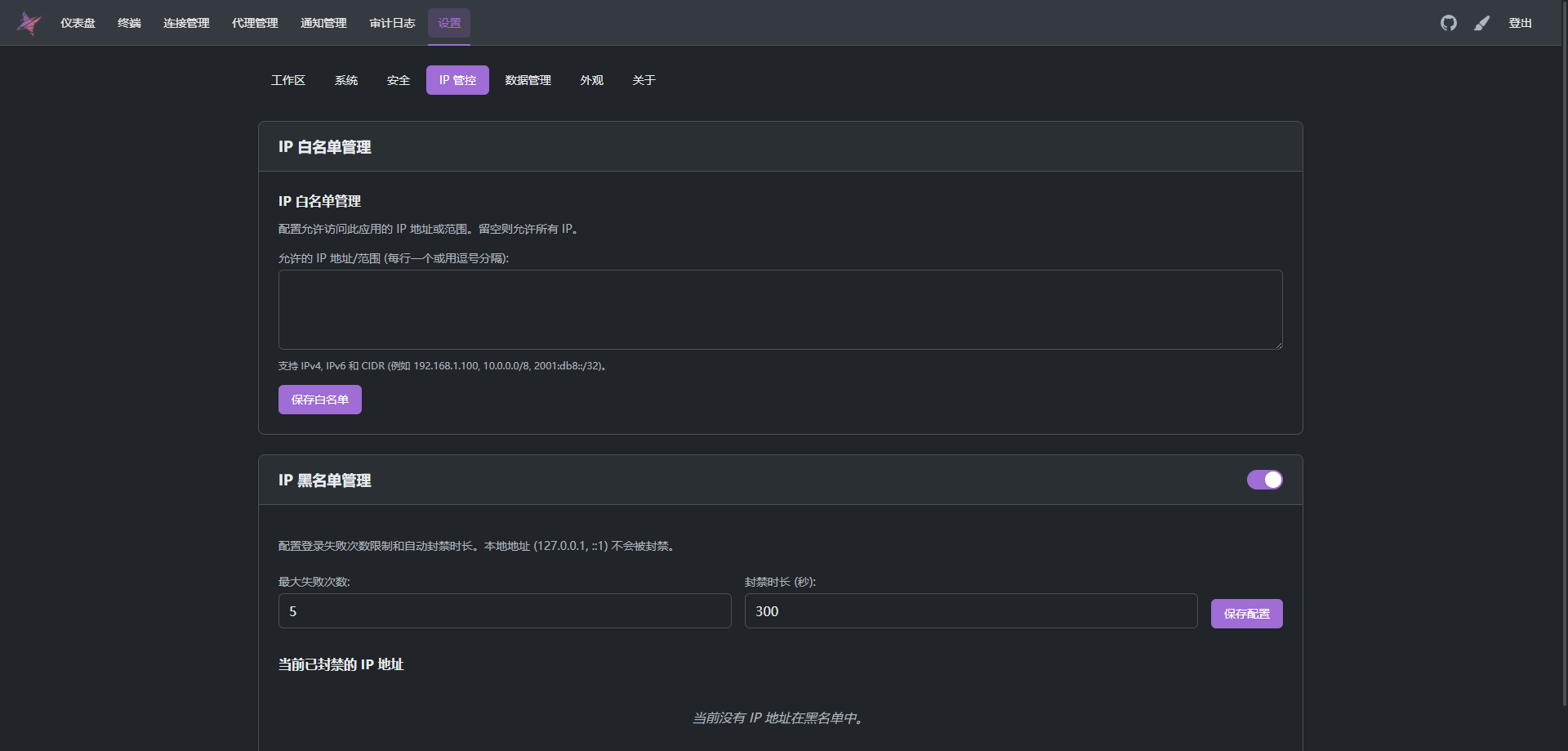1568x751 pixels.
Task: Focus the allowed IP whitelist textarea
Action: point(780,310)
